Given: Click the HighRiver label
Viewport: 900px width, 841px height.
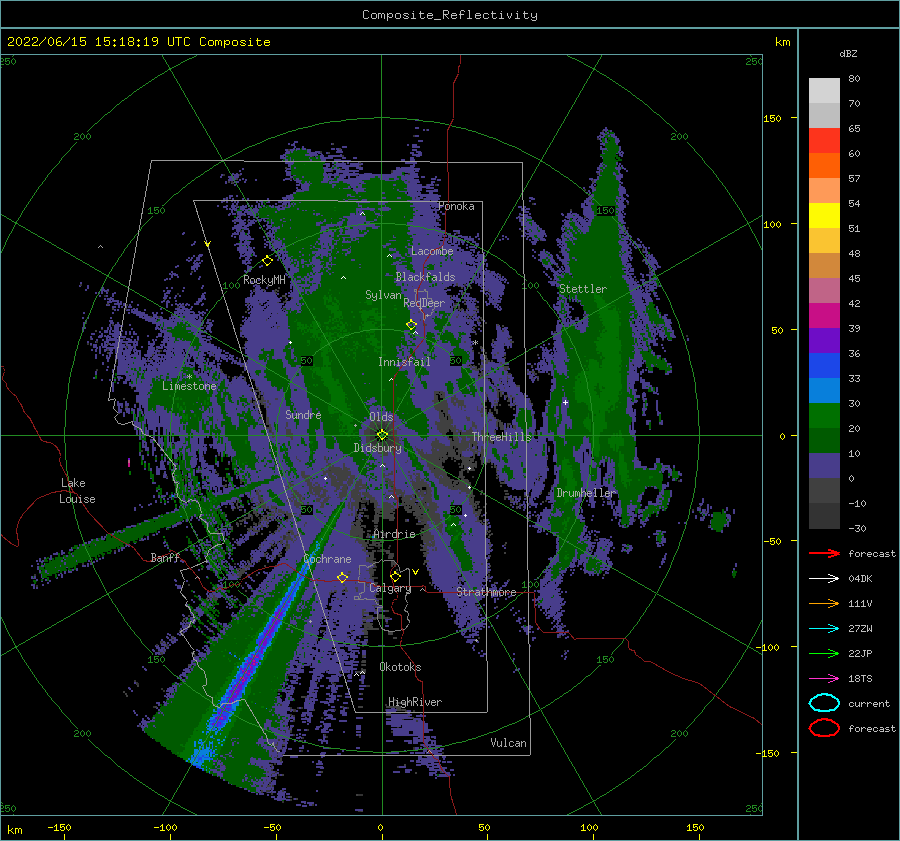Looking at the screenshot, I should [415, 702].
